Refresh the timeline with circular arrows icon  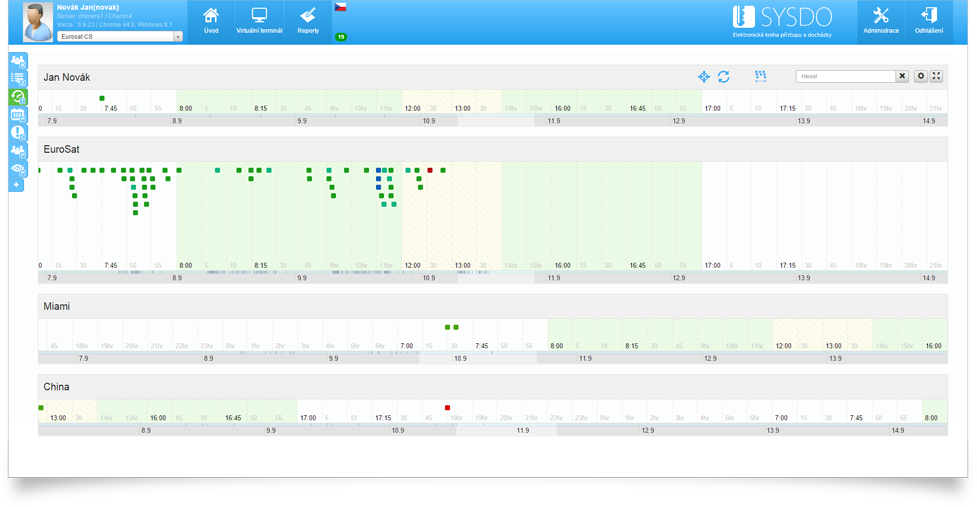(723, 77)
